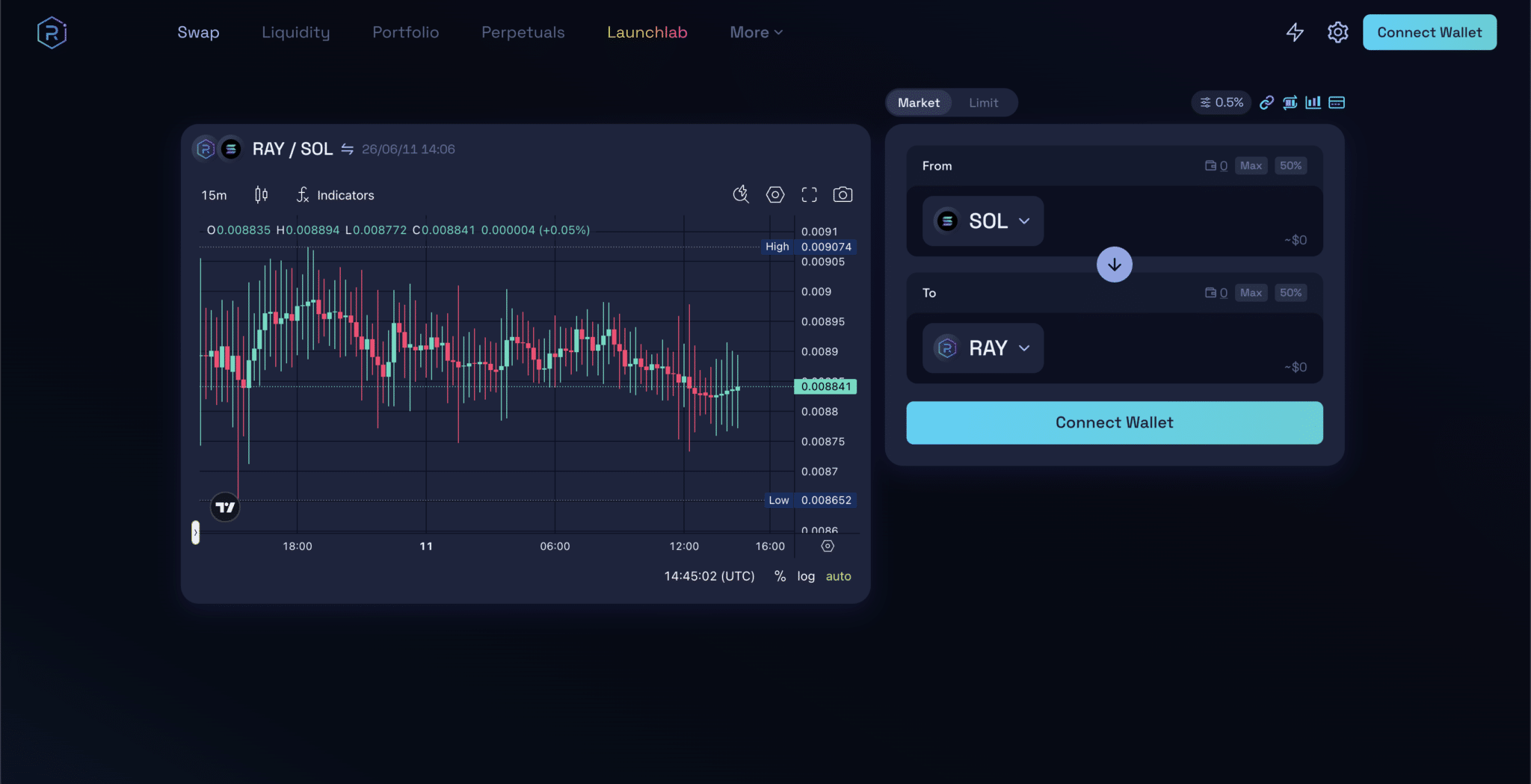
Task: Toggle log scale on chart
Action: [x=806, y=576]
